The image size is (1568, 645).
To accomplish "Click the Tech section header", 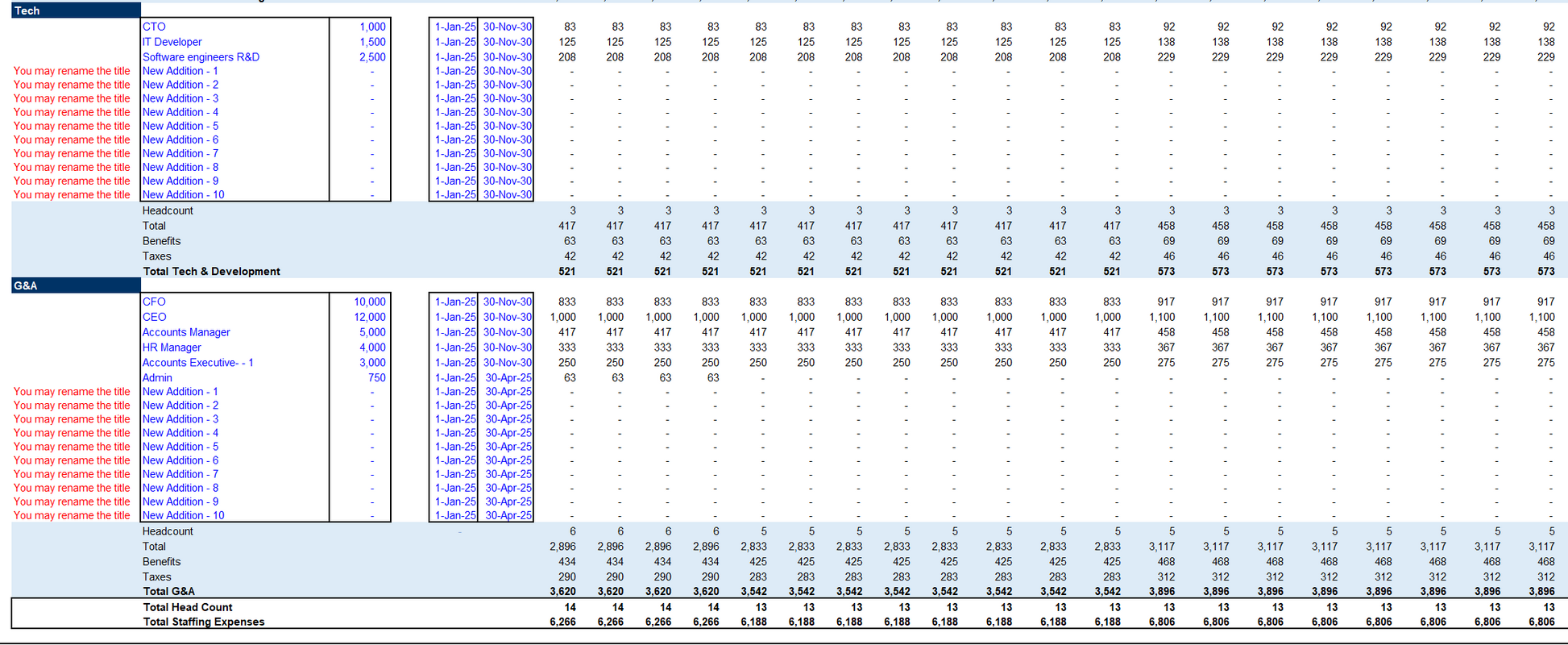I will [x=27, y=10].
